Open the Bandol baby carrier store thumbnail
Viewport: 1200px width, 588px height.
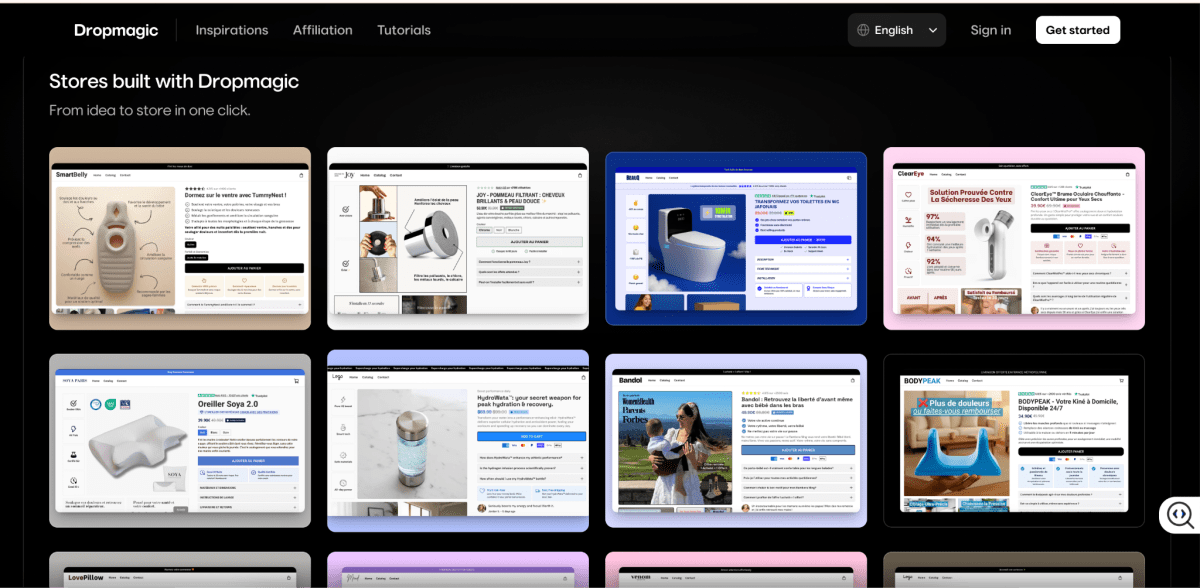pos(736,440)
